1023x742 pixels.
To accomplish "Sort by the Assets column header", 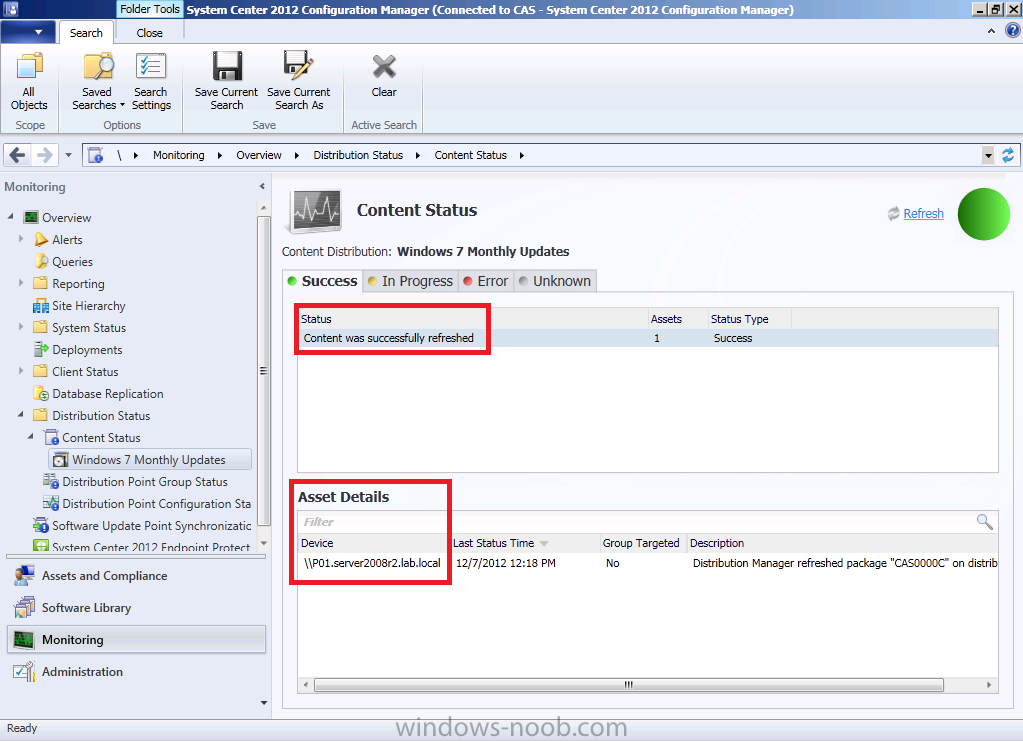I will (678, 319).
